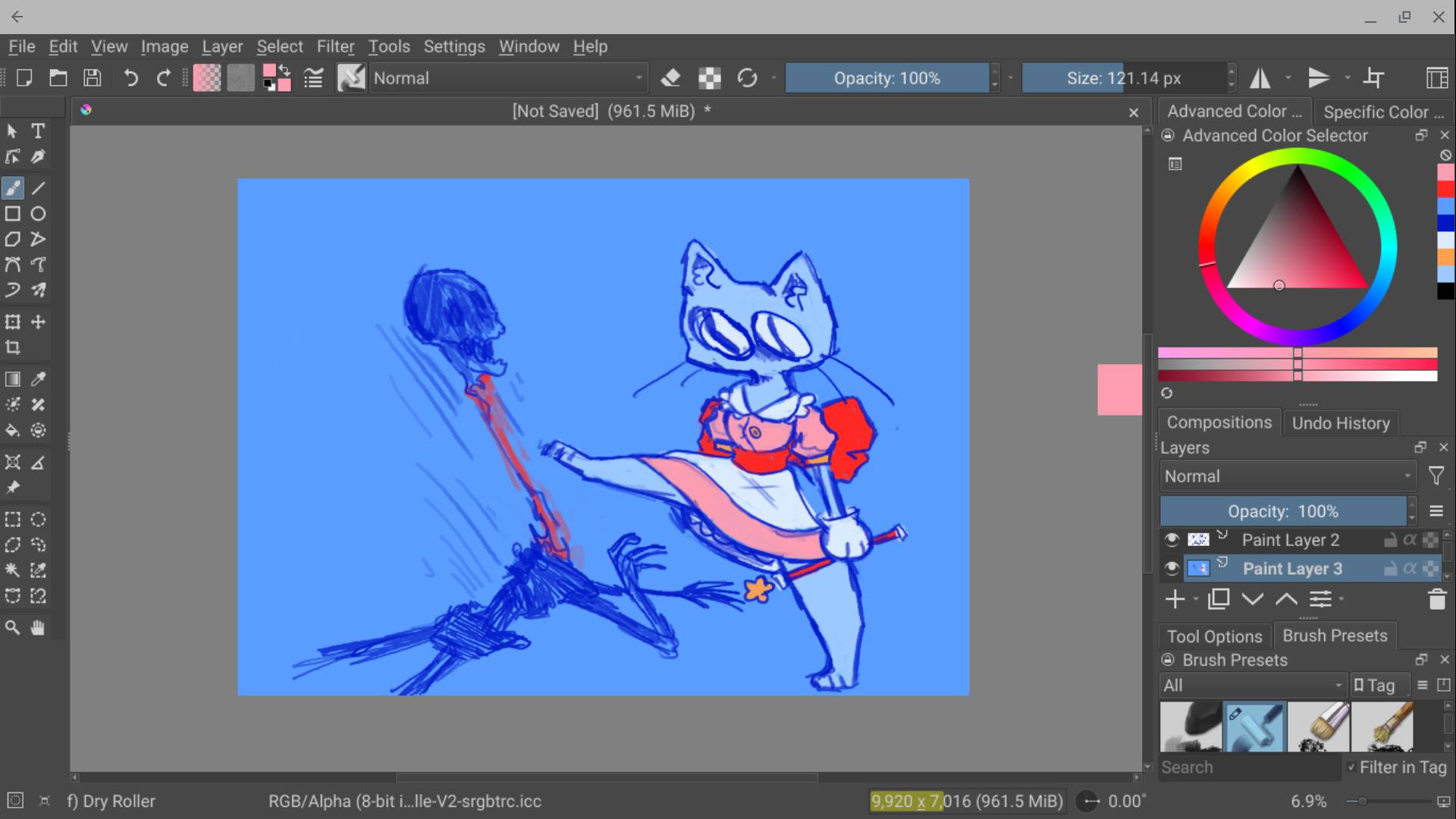This screenshot has height=819, width=1456.
Task: Reload the original brush preset
Action: pos(747,78)
